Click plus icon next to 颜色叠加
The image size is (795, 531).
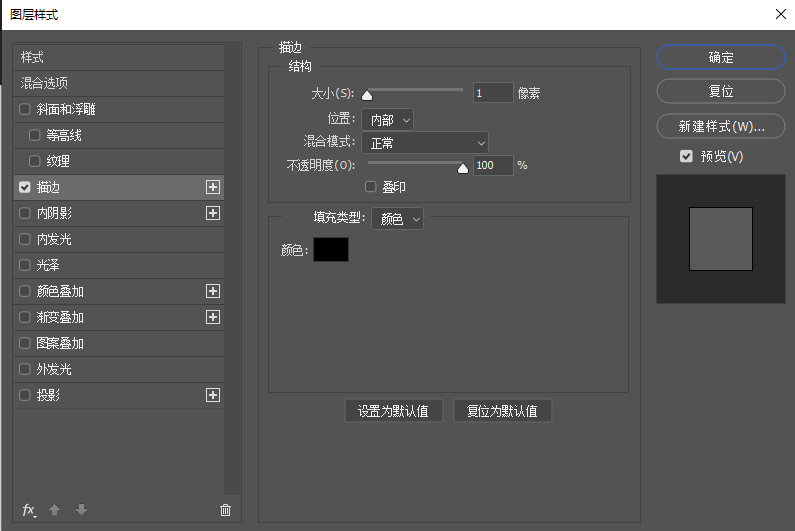[x=213, y=291]
